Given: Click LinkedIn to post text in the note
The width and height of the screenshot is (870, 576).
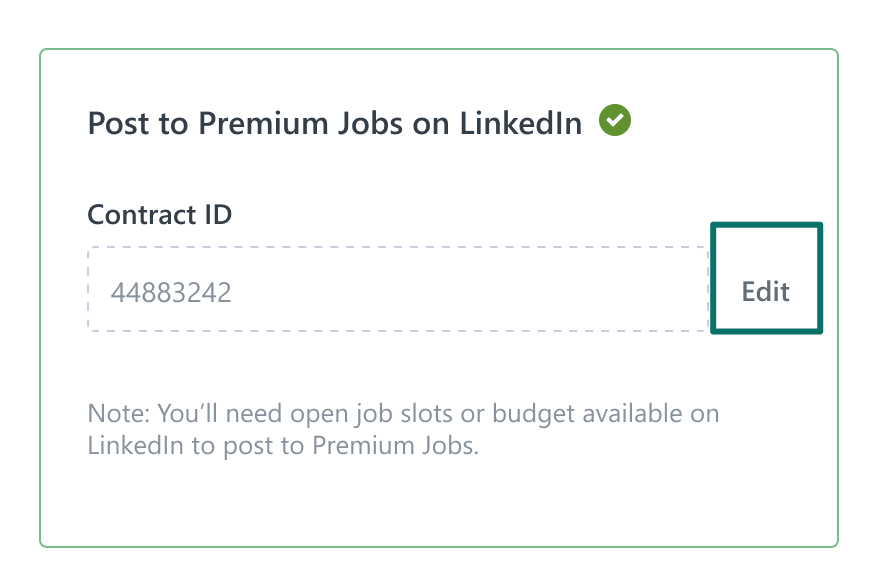Looking at the screenshot, I should (196, 446).
